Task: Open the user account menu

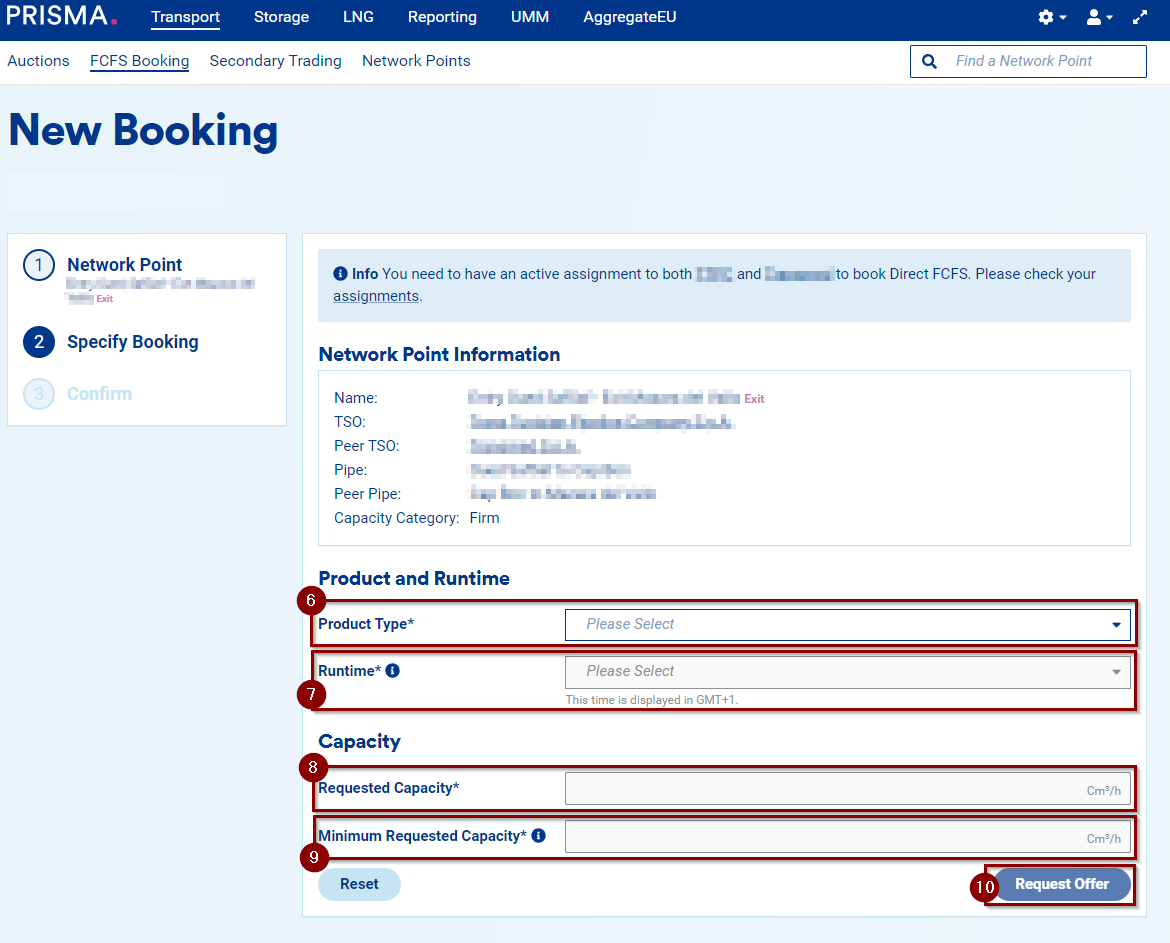Action: point(1099,17)
